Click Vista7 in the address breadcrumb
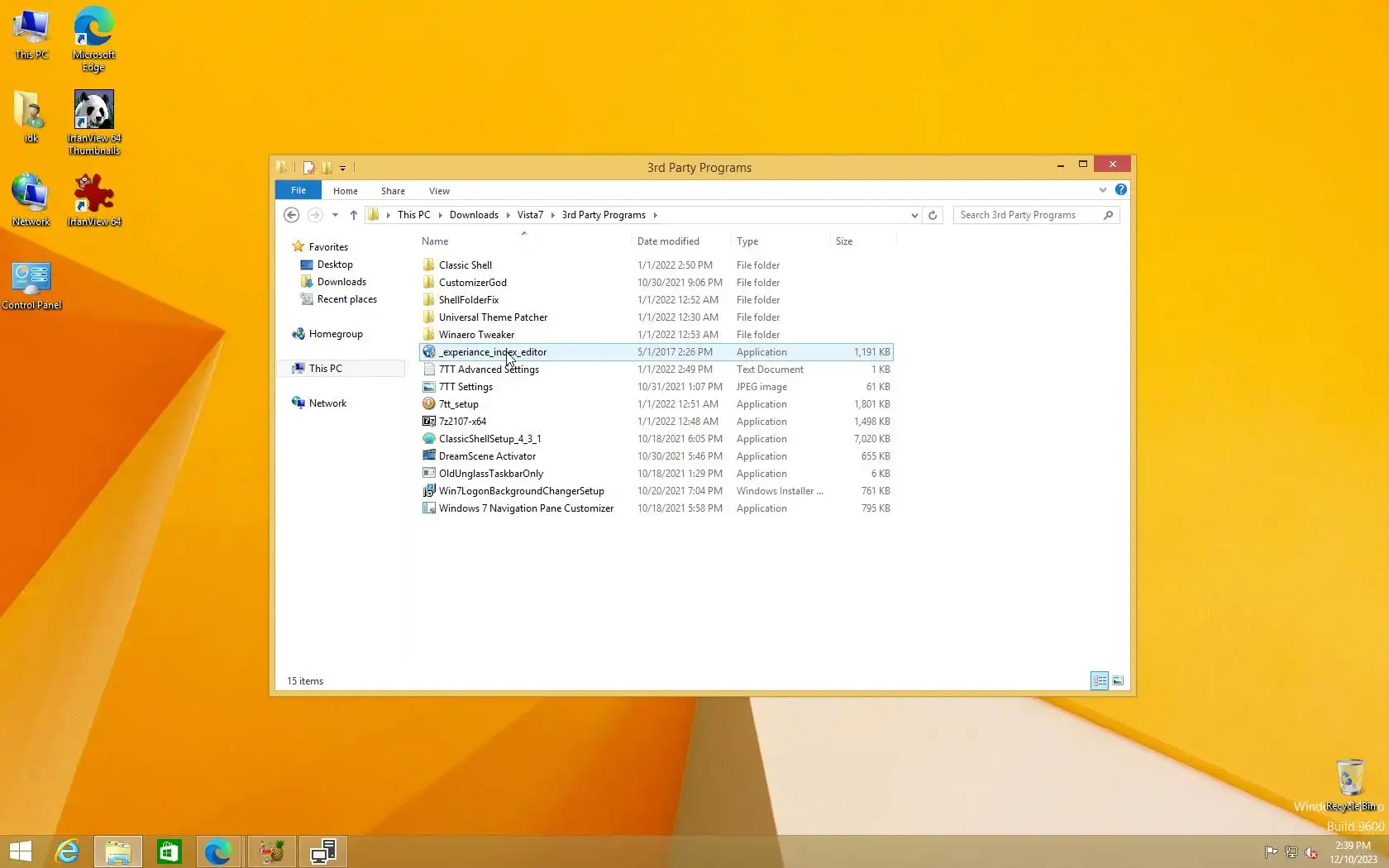This screenshot has height=868, width=1389. click(531, 215)
